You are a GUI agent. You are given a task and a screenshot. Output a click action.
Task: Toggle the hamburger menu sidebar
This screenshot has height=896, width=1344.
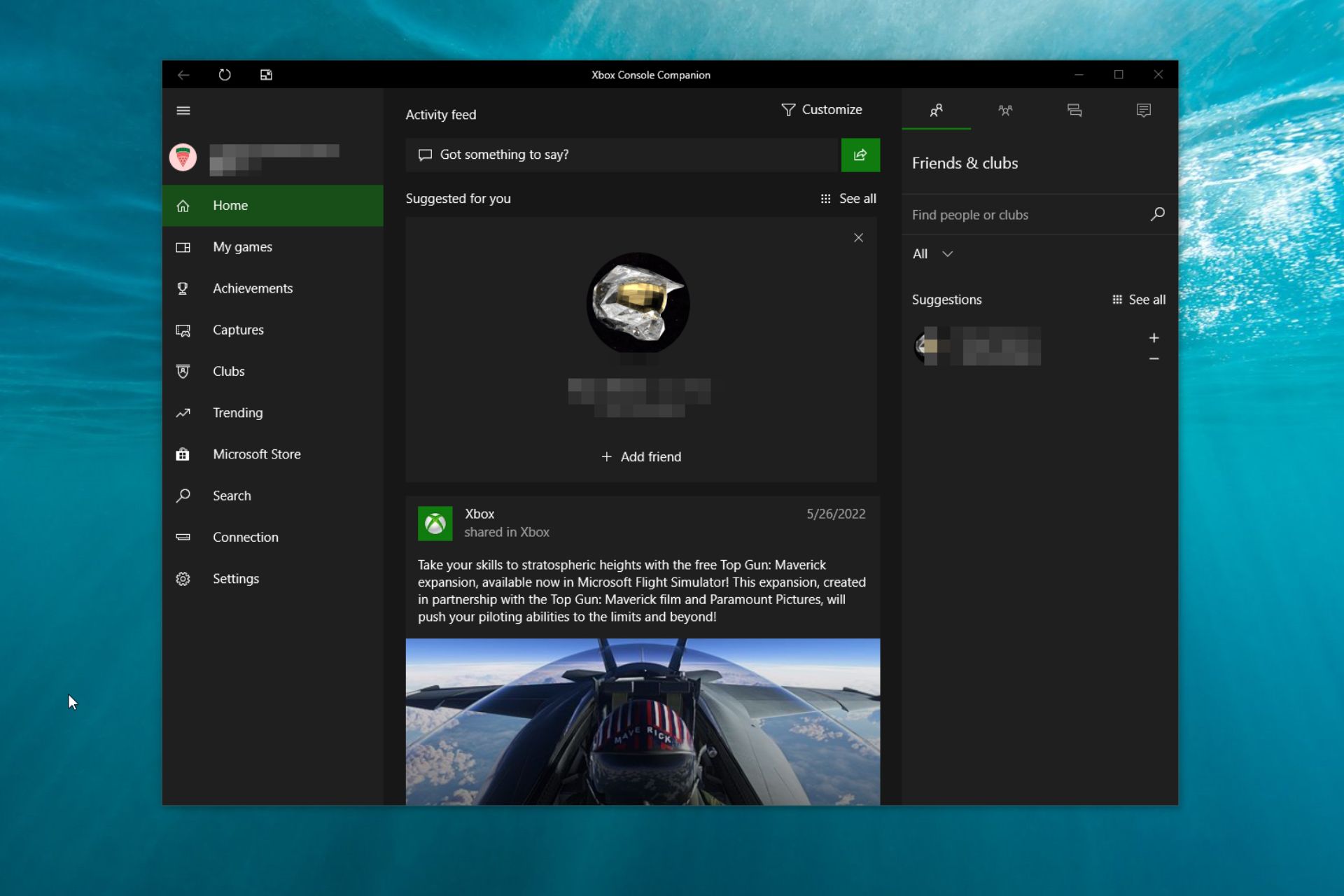click(183, 110)
